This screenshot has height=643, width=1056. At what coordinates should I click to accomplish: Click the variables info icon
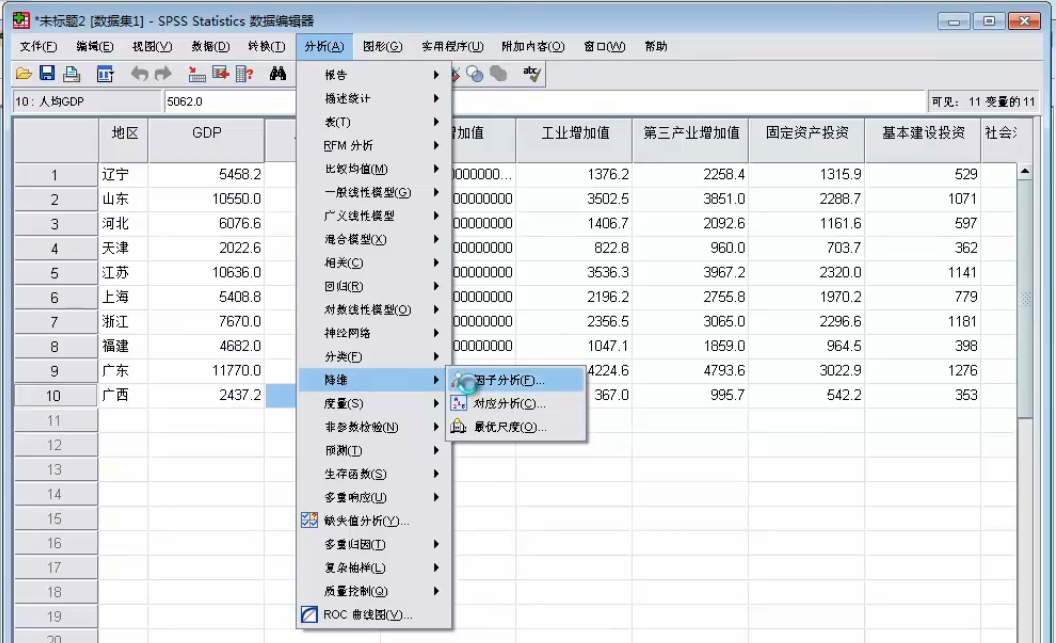[x=244, y=73]
